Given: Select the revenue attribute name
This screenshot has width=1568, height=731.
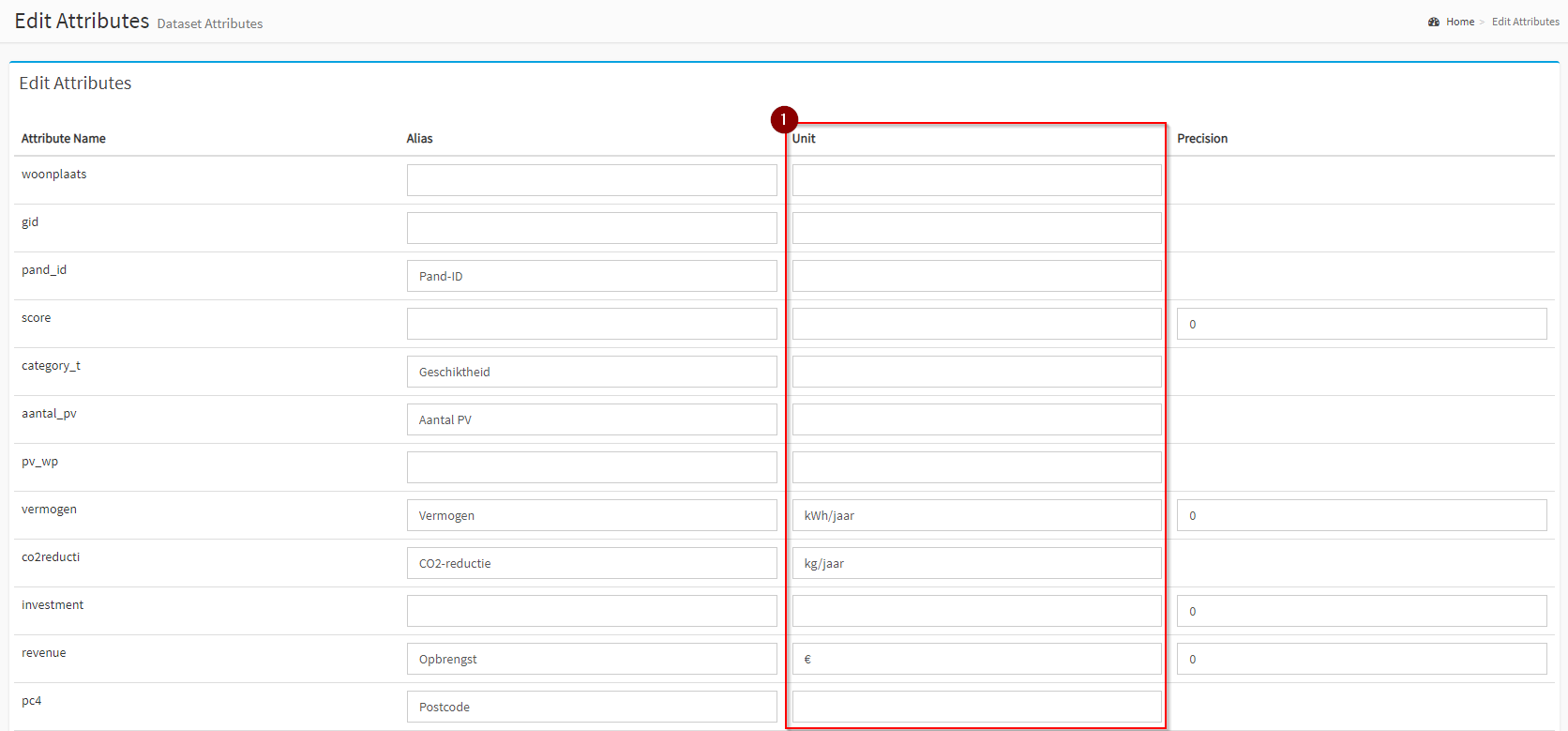Looking at the screenshot, I should pos(44,653).
